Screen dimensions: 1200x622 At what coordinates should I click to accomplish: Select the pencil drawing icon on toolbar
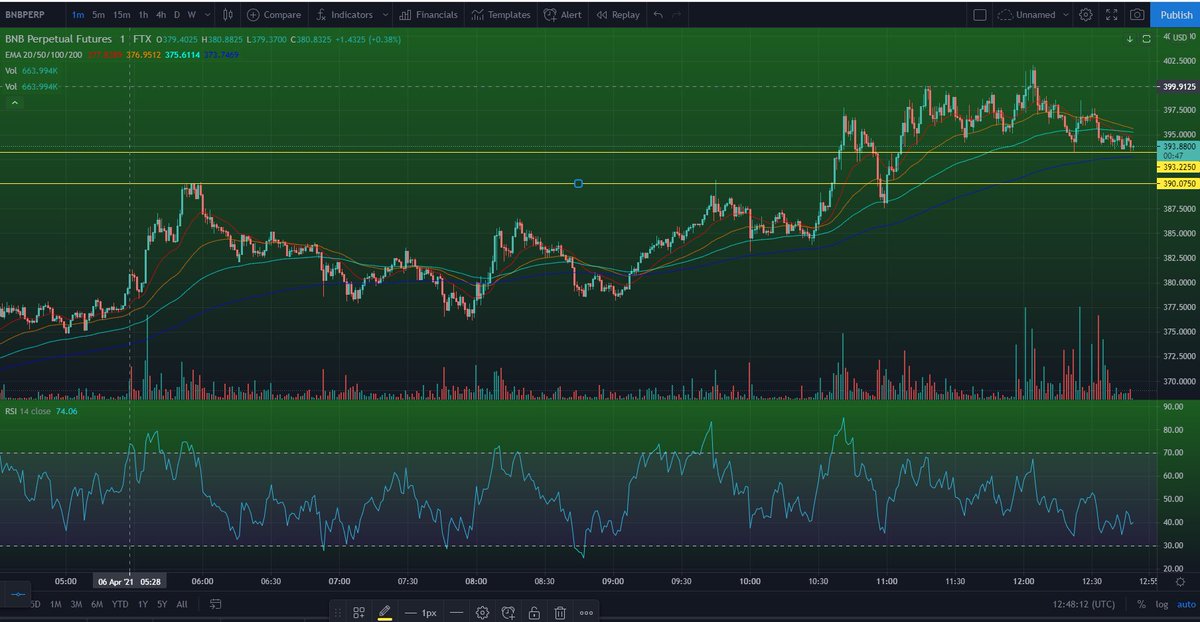pos(385,612)
